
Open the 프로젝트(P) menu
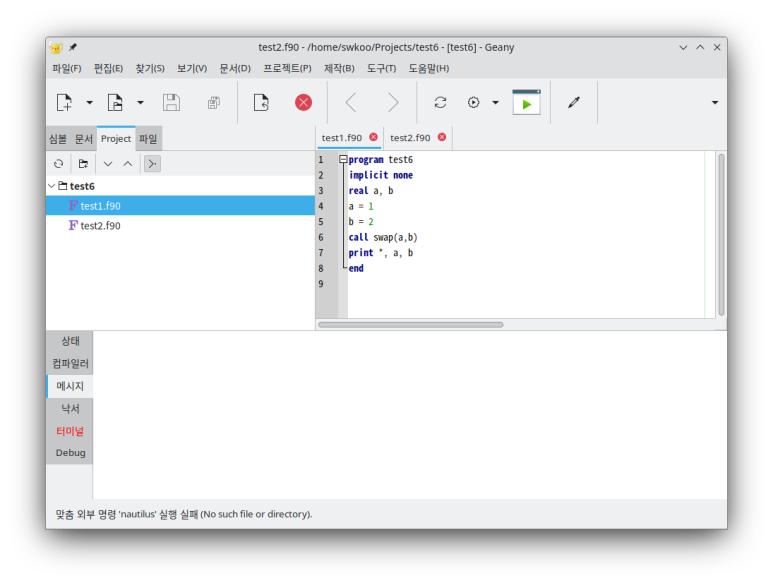coord(287,69)
